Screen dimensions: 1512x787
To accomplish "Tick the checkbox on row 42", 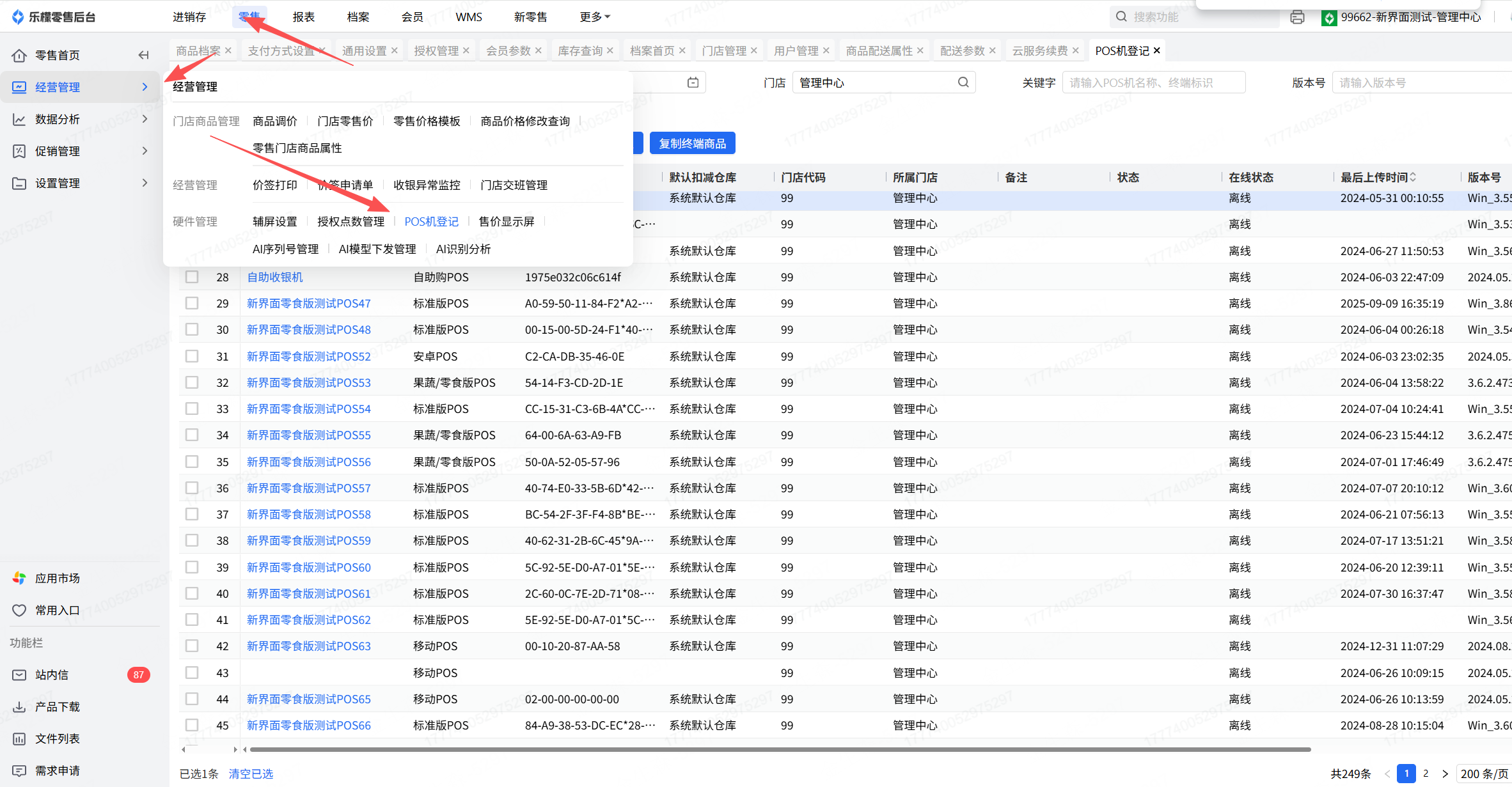I will pos(192,646).
